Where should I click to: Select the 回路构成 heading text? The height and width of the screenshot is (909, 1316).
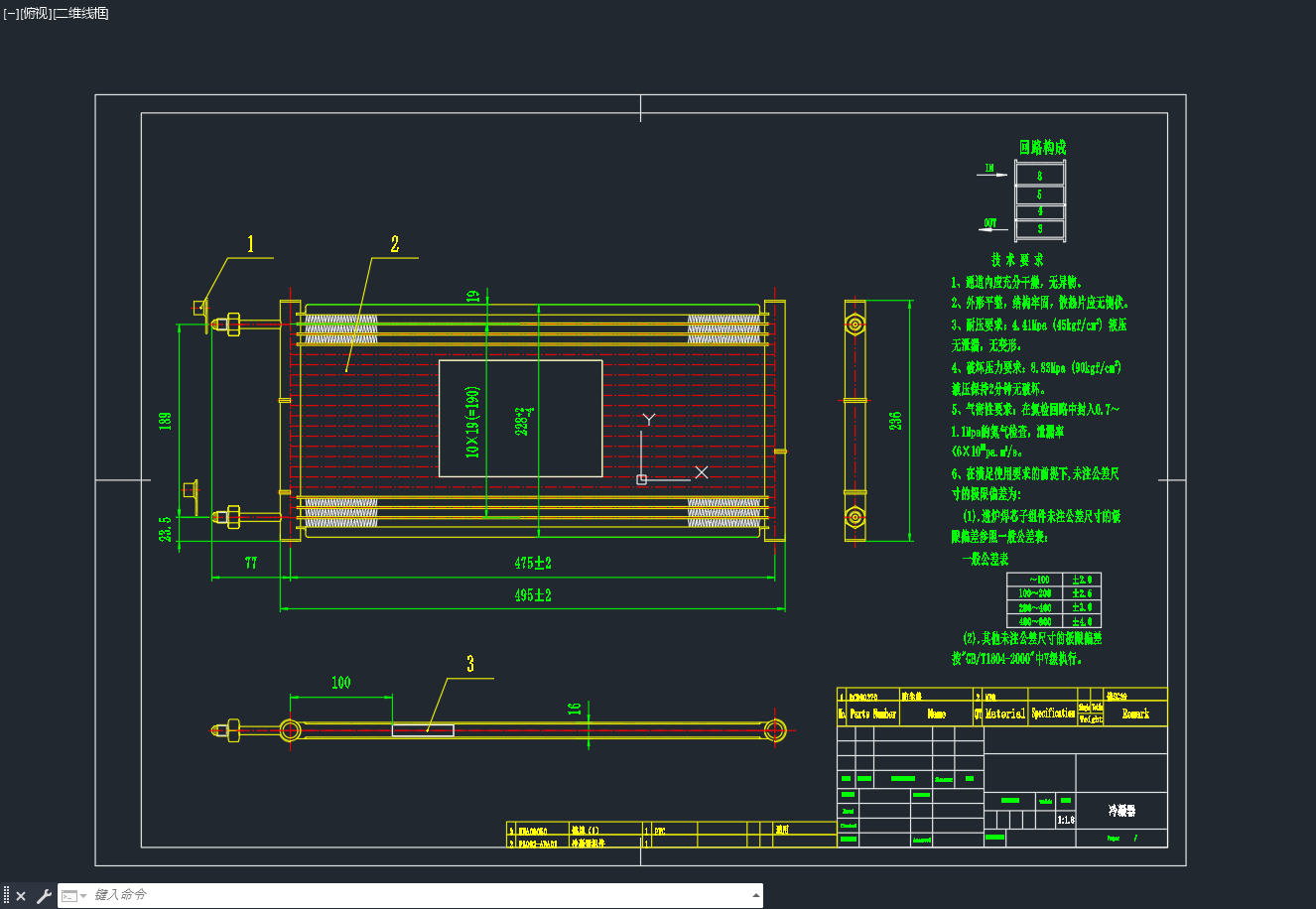1042,147
